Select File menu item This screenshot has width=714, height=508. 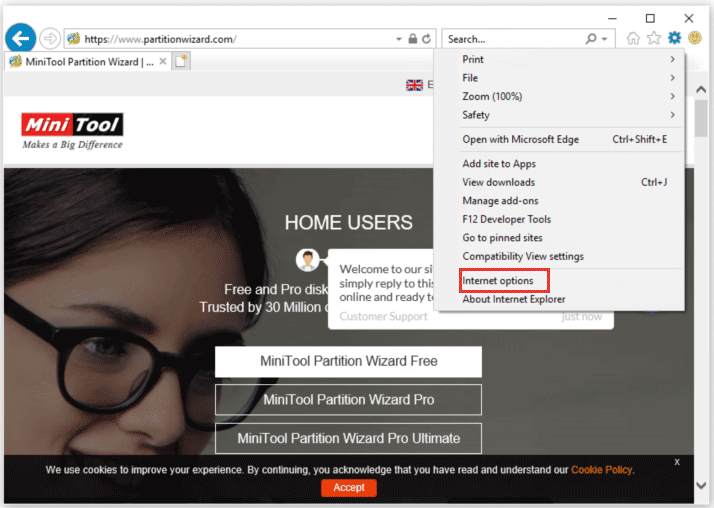click(x=559, y=78)
